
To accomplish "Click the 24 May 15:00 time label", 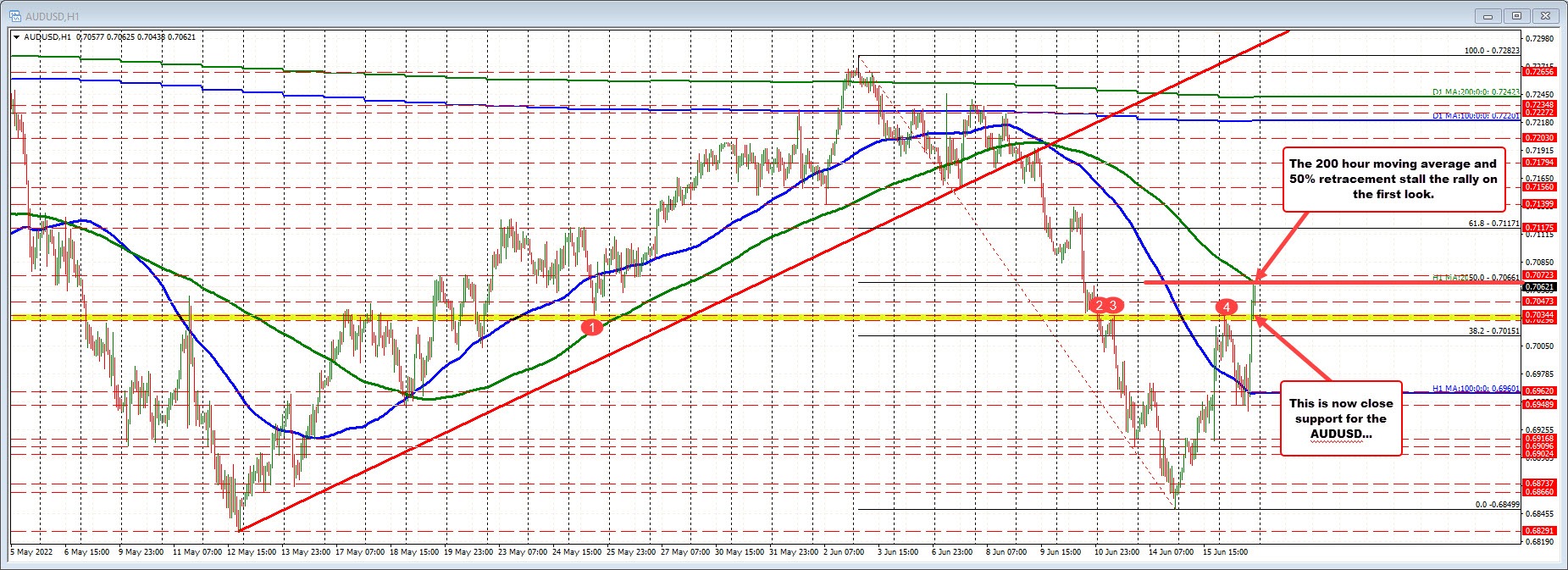I will pos(577,552).
